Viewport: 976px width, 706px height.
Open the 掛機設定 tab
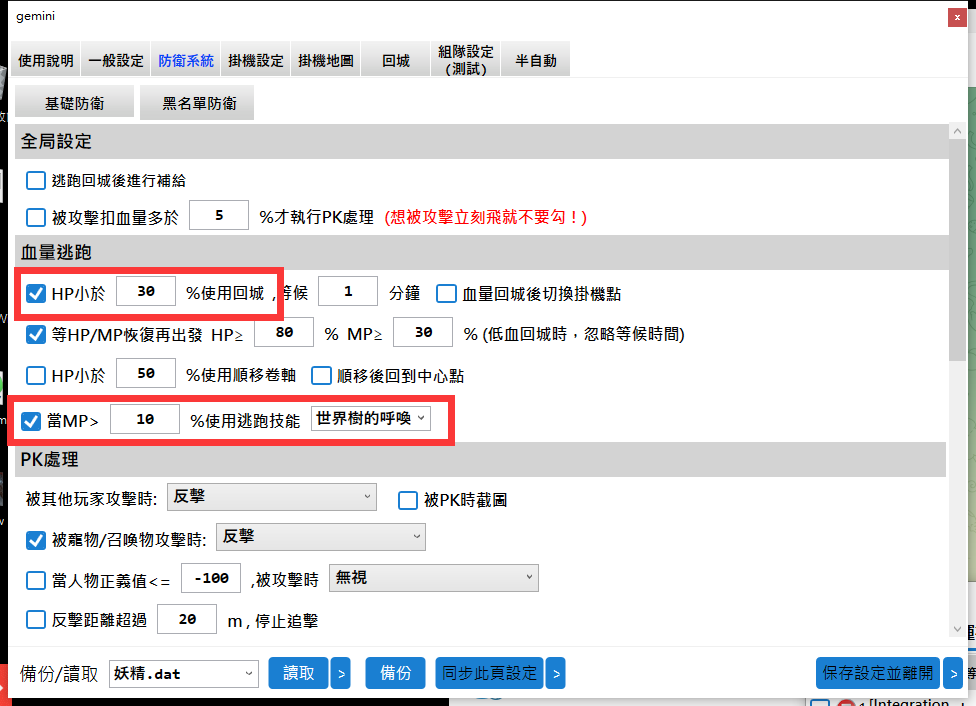255,60
